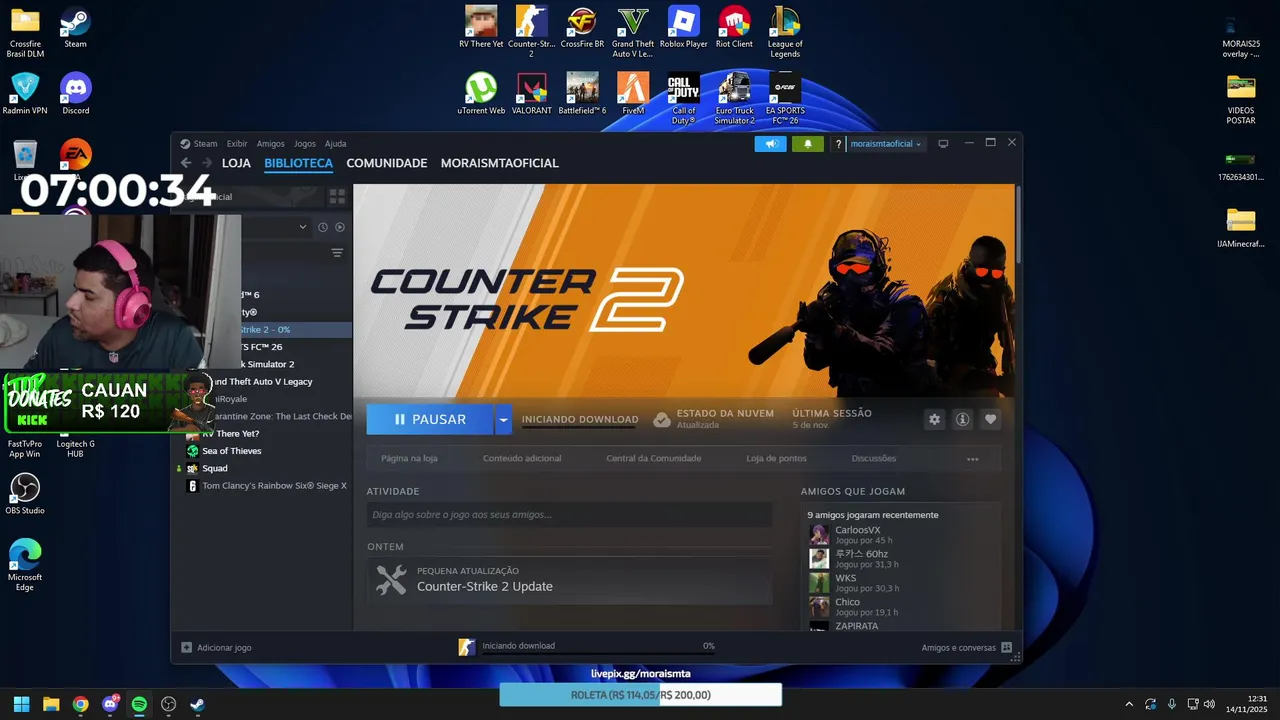
Task: Click the wrench icon of CS2 update
Action: point(391,580)
